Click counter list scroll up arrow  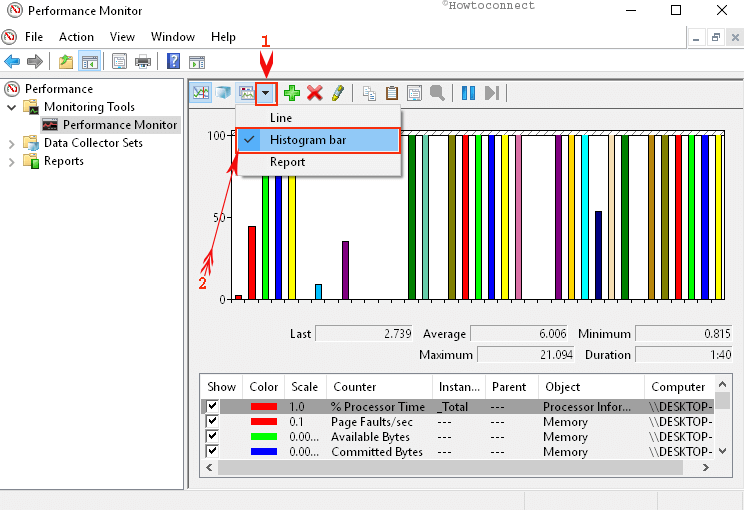point(723,384)
